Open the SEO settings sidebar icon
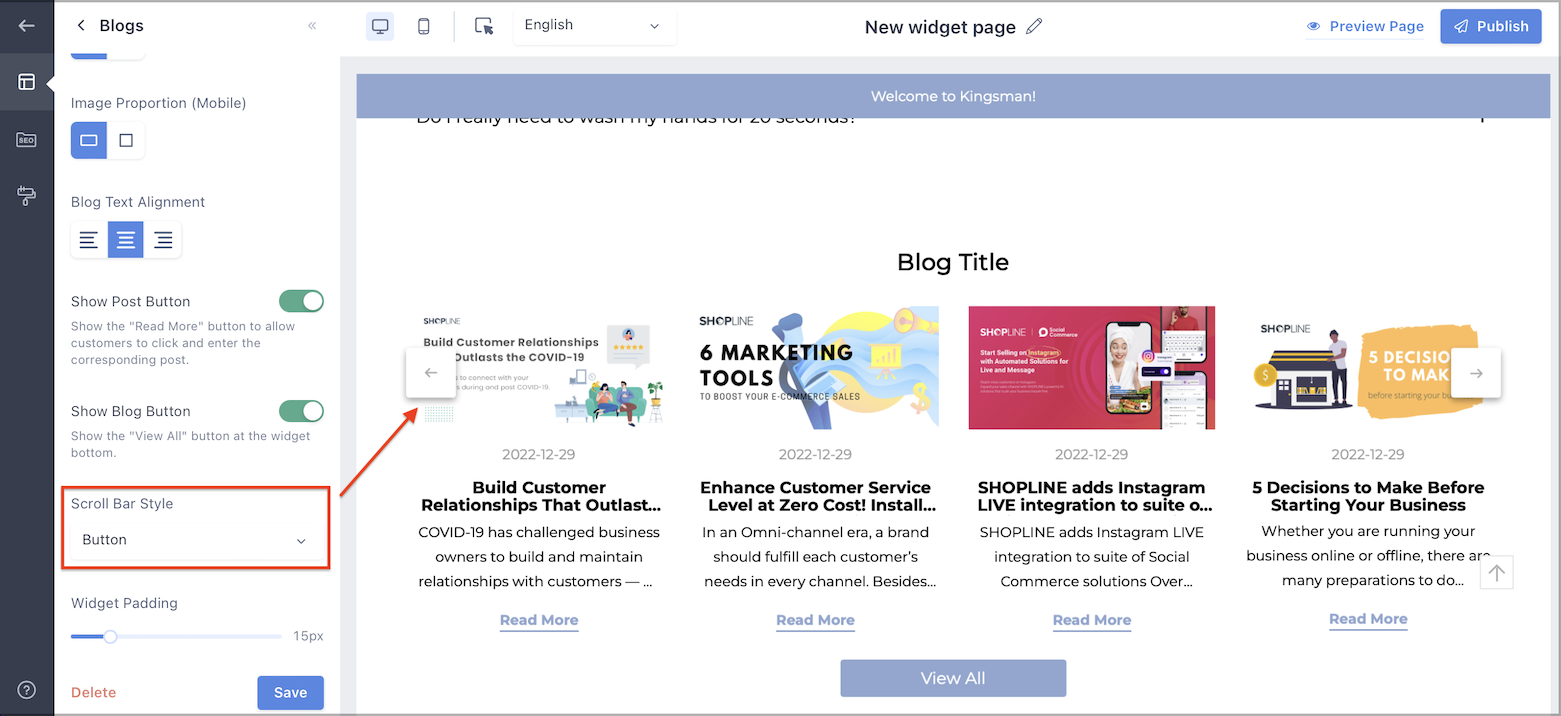Image resolution: width=1561 pixels, height=716 pixels. [x=27, y=140]
